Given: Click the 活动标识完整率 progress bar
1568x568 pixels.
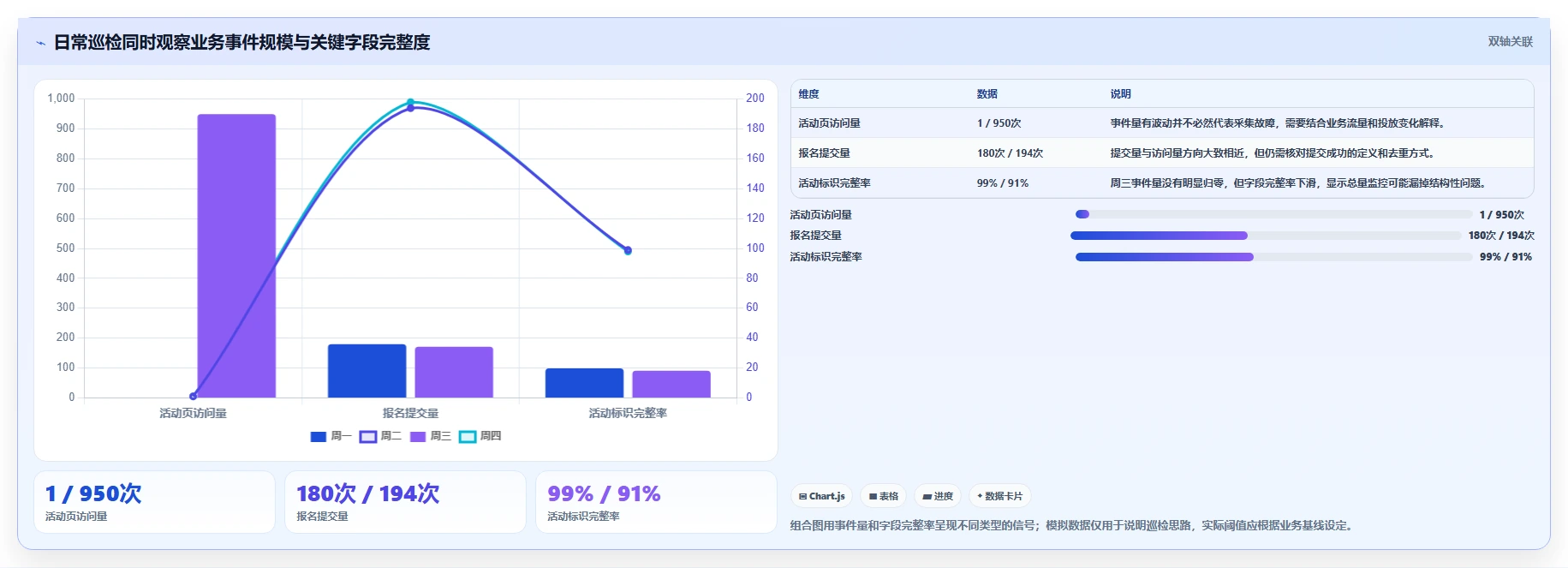Looking at the screenshot, I should 1273,257.
